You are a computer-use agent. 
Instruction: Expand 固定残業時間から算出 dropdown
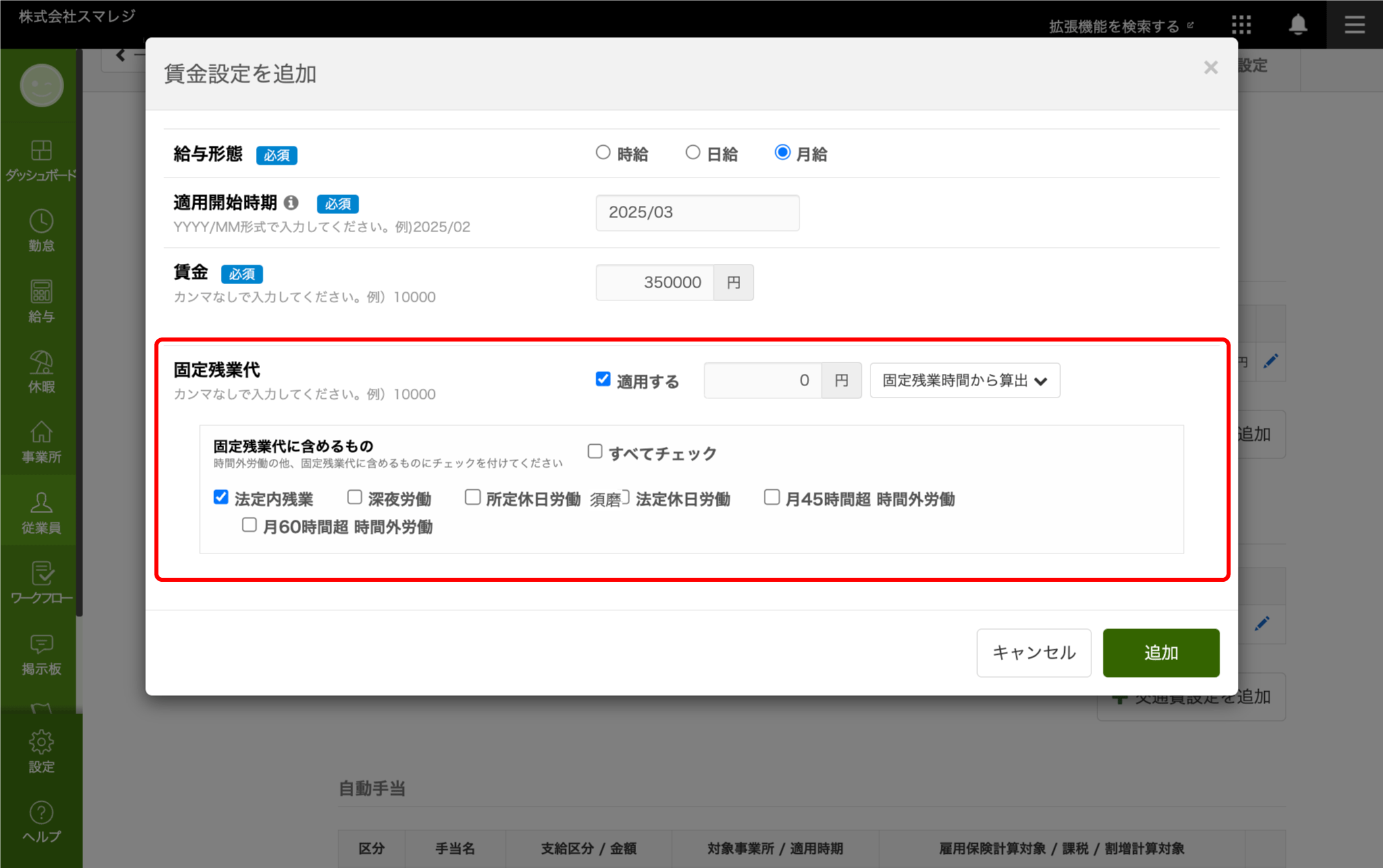(x=964, y=381)
